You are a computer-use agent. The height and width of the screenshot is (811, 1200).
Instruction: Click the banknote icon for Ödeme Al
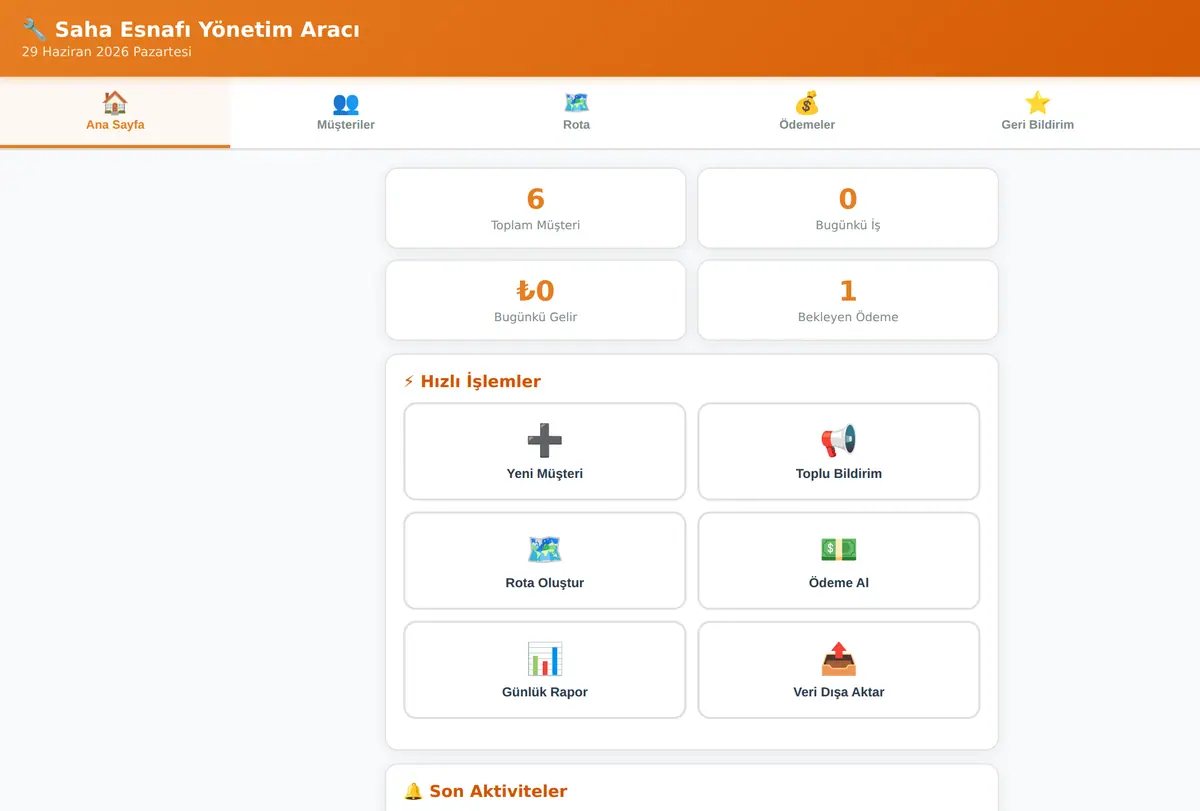(839, 549)
